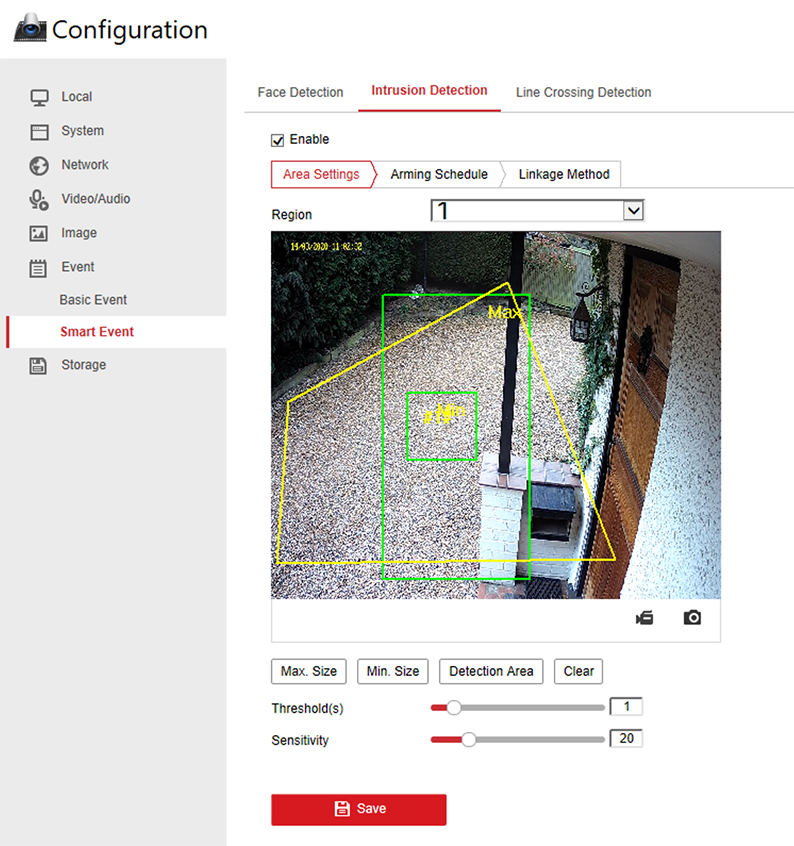This screenshot has height=846, width=794.
Task: Click the snapshot capture camera icon
Action: [692, 618]
